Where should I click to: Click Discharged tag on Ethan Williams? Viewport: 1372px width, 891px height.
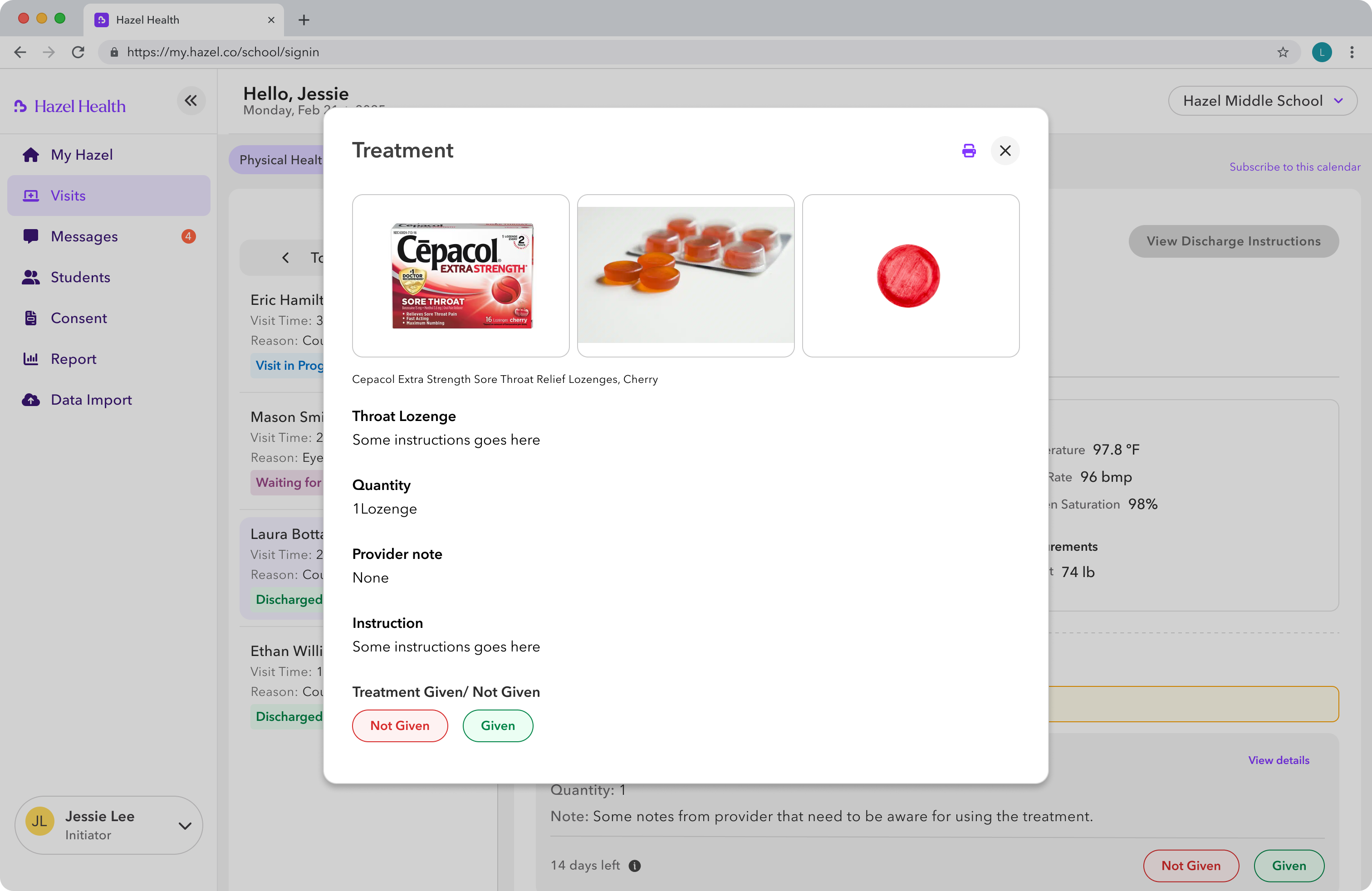click(x=287, y=716)
